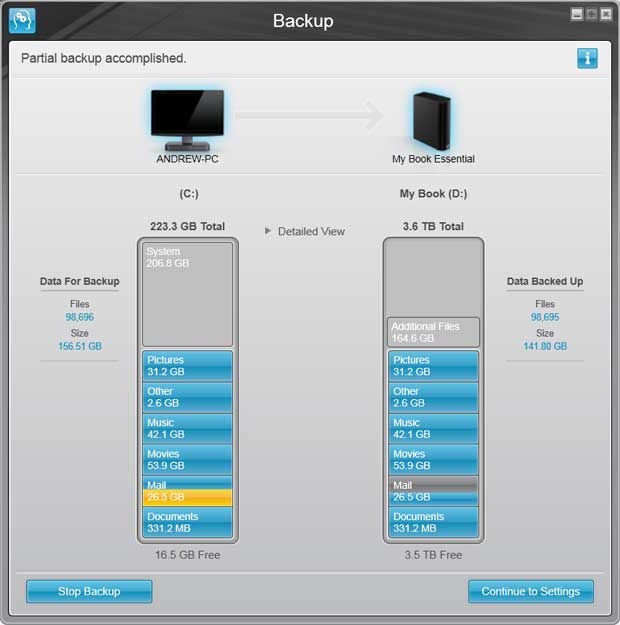Select Pictures category on My Book
620x625 pixels.
[433, 366]
